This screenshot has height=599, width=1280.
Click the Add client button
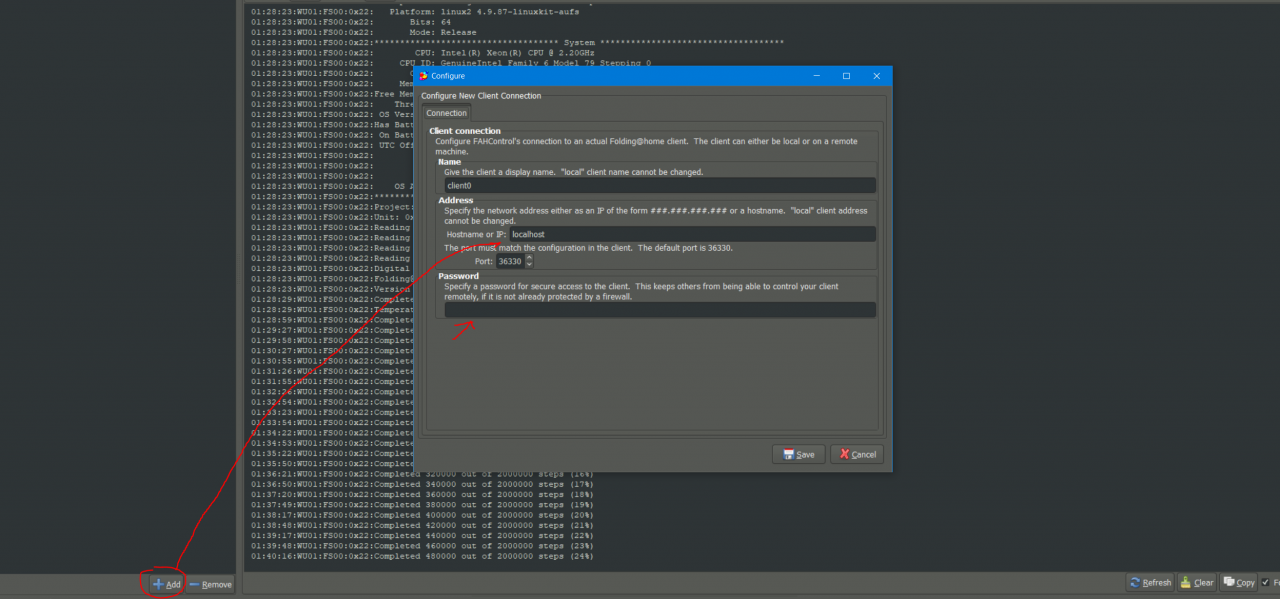[166, 584]
